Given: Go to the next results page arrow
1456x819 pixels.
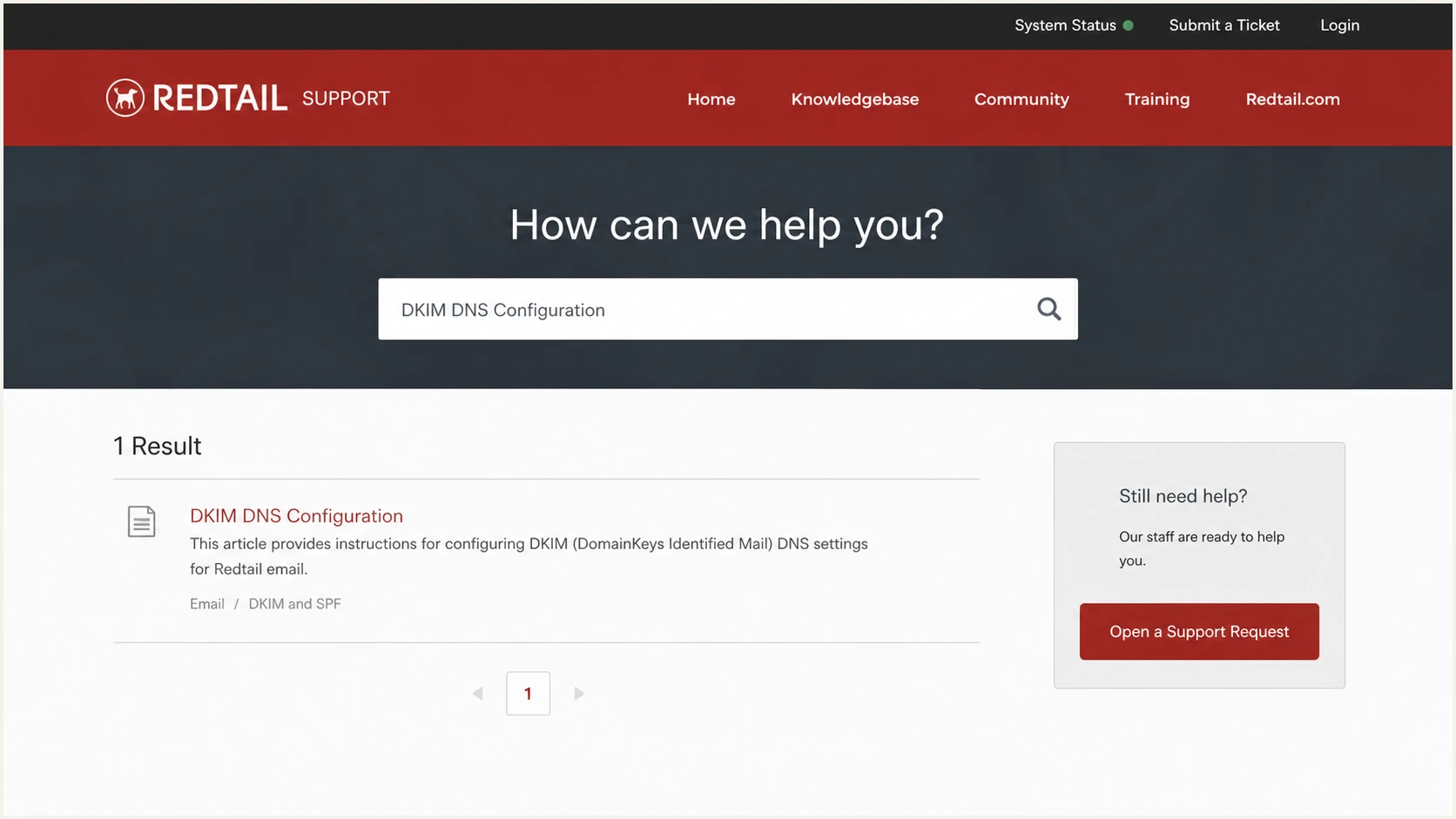Looking at the screenshot, I should coord(579,694).
